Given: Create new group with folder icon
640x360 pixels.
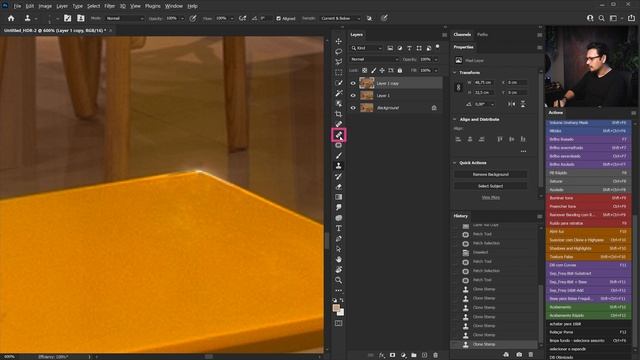Looking at the screenshot, I should pos(414,355).
